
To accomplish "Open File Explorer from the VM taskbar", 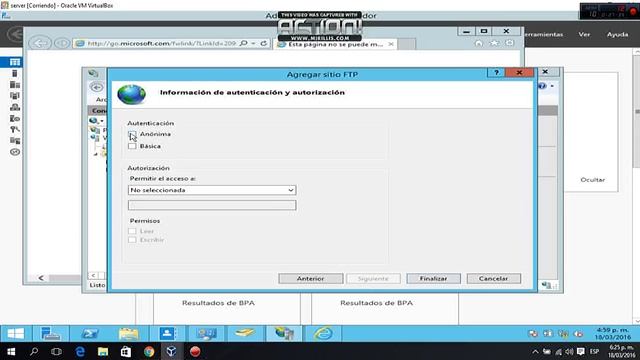I will point(128,333).
